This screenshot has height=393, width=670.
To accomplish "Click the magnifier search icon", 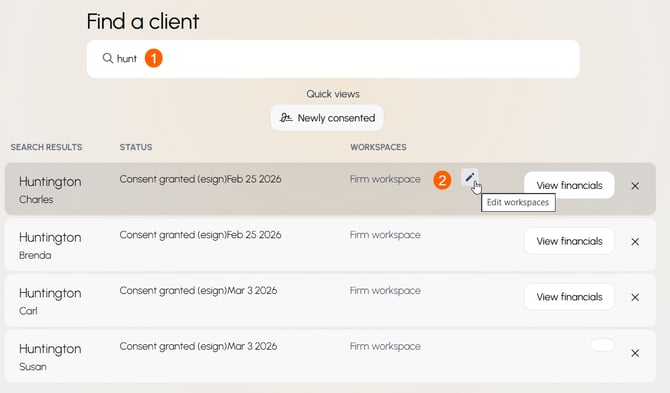I will [108, 58].
